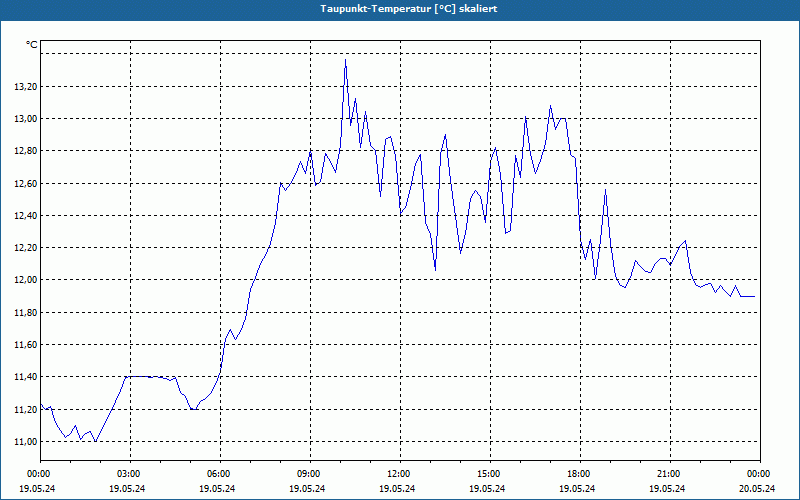Click the "11,40" y-axis label

[26, 377]
